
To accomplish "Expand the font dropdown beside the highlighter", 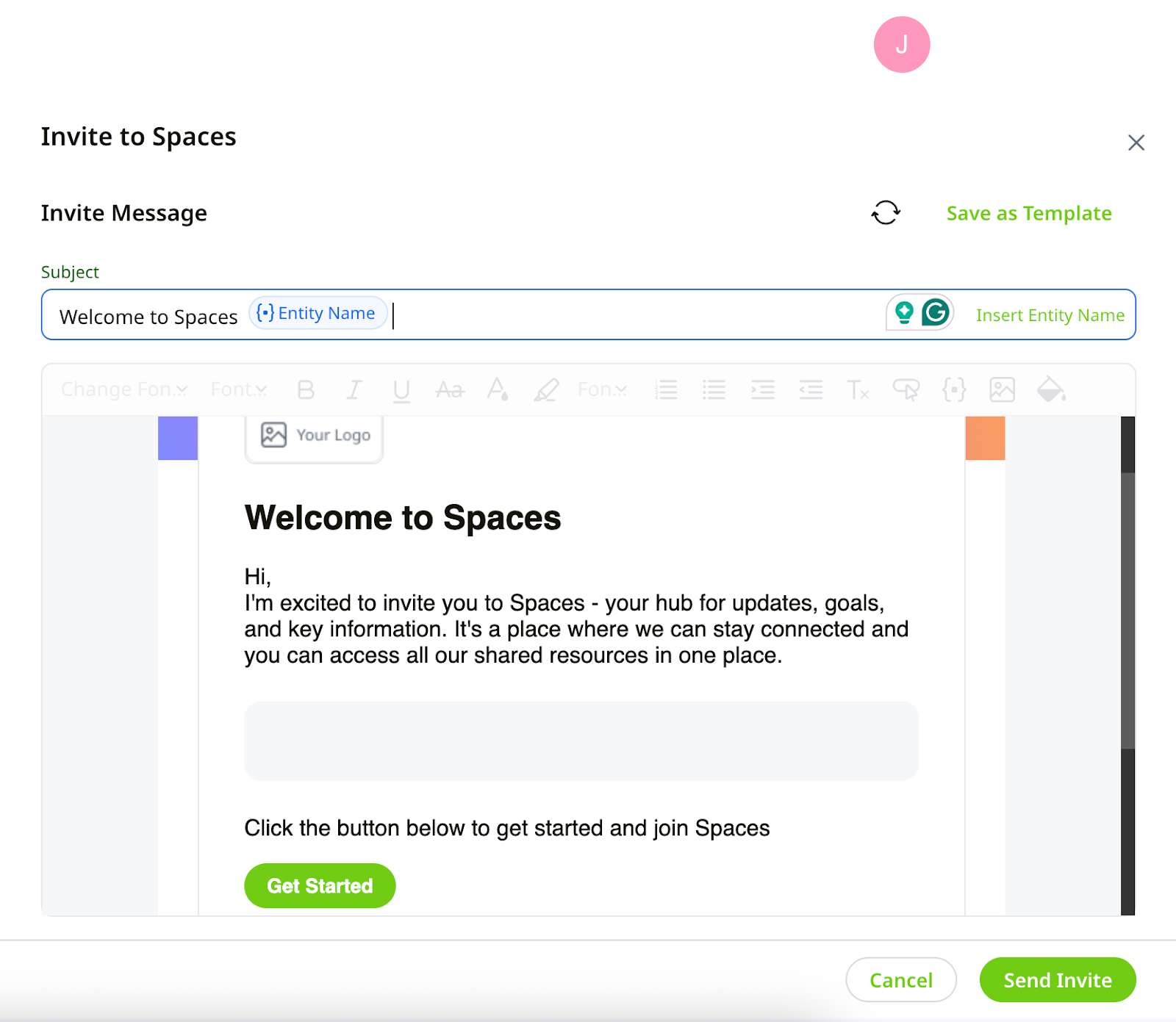I will click(602, 389).
